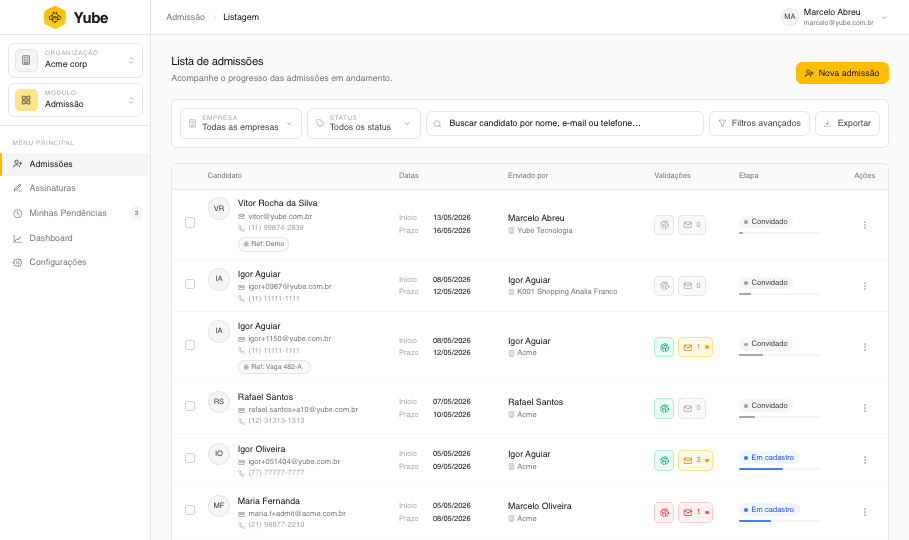909x540 pixels.
Task: Click the yellow email badge showing 2 for Igor Oliveira
Action: [695, 460]
